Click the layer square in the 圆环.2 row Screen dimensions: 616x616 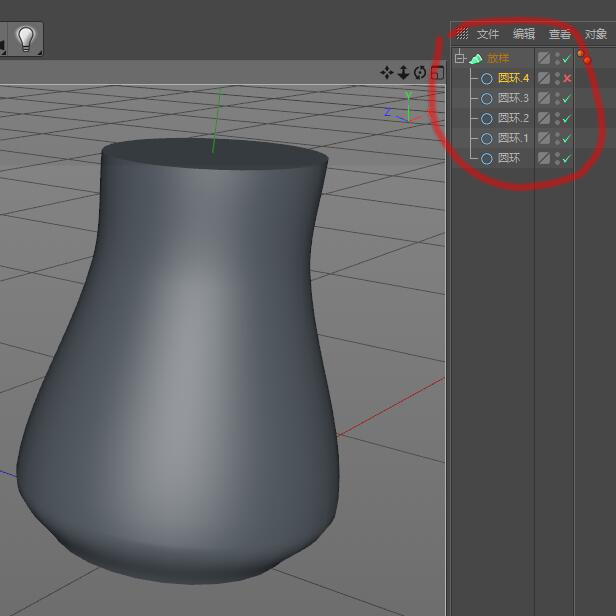coord(544,118)
